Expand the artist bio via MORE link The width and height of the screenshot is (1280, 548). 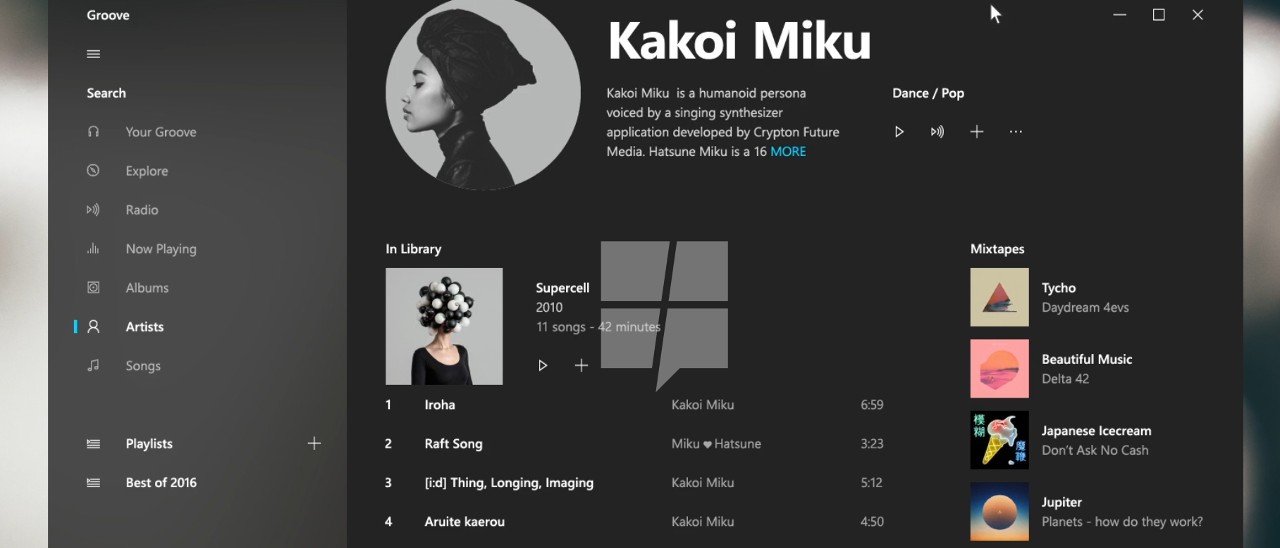click(x=788, y=152)
